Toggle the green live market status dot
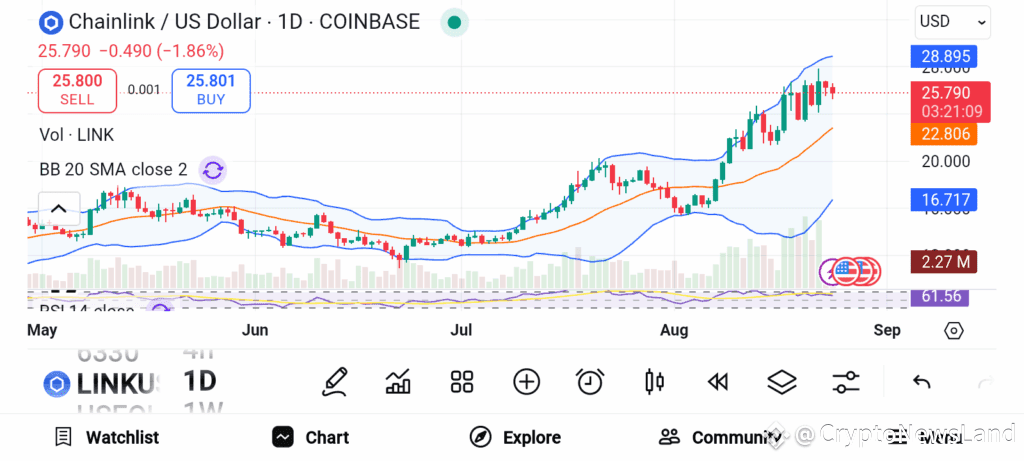The width and height of the screenshot is (1024, 461). coord(454,23)
